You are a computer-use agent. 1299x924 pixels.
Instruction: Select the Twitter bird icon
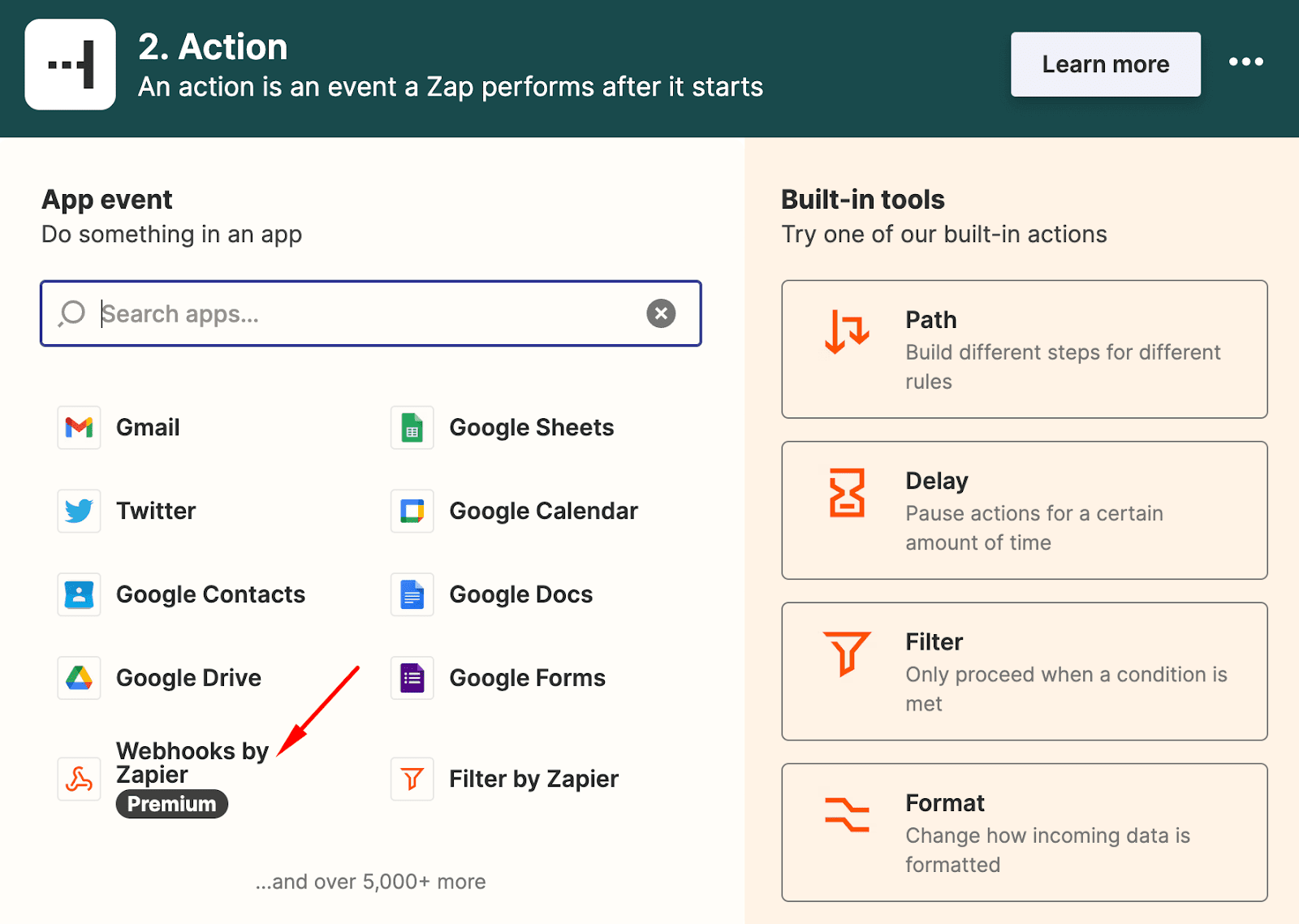(79, 511)
